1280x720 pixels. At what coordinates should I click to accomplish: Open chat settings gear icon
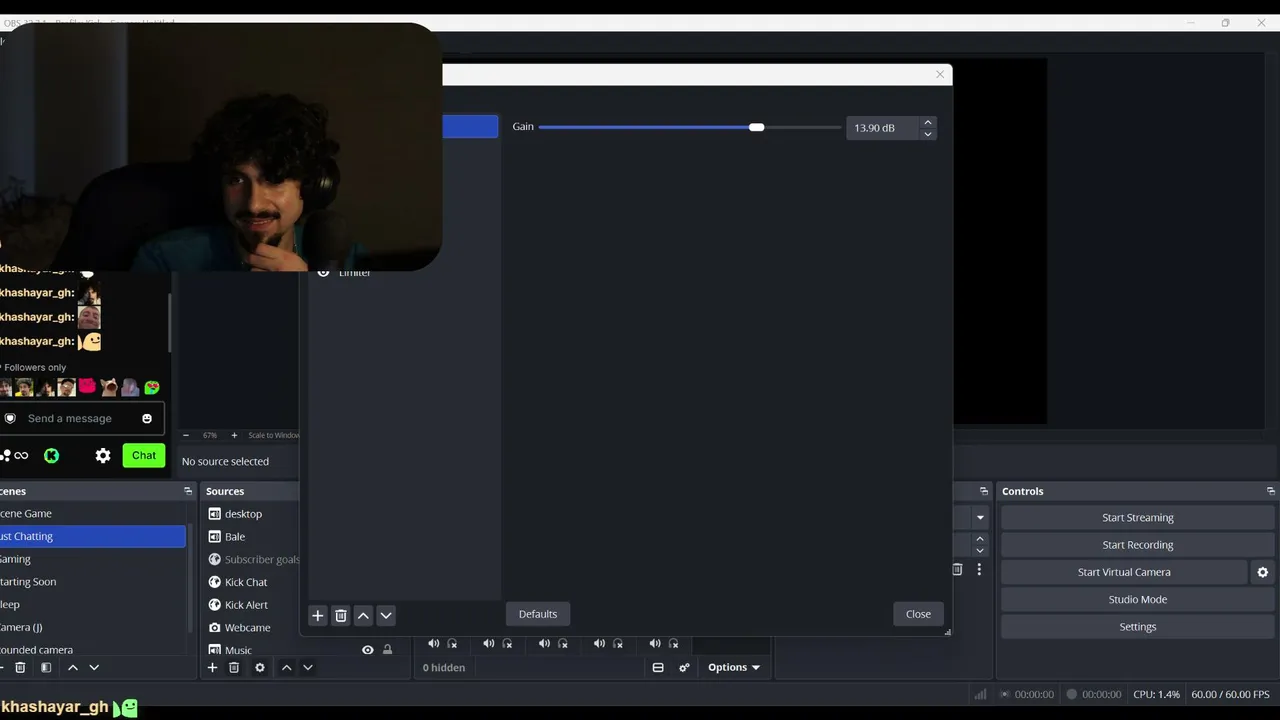click(x=103, y=455)
